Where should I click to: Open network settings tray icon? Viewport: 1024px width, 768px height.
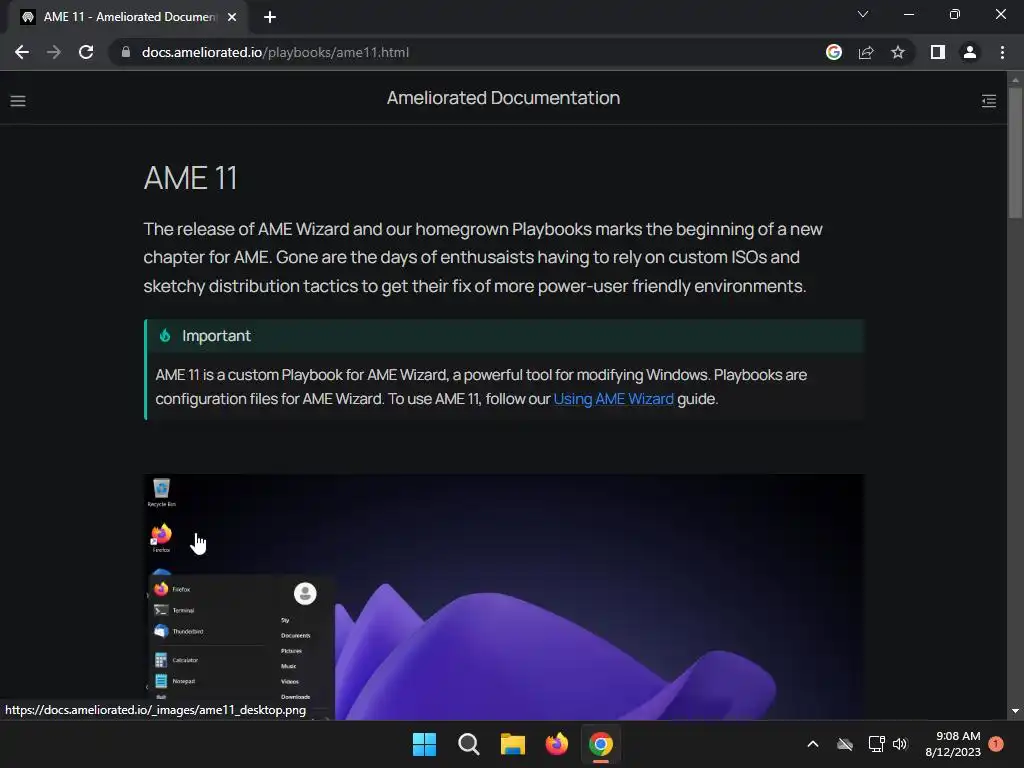876,744
